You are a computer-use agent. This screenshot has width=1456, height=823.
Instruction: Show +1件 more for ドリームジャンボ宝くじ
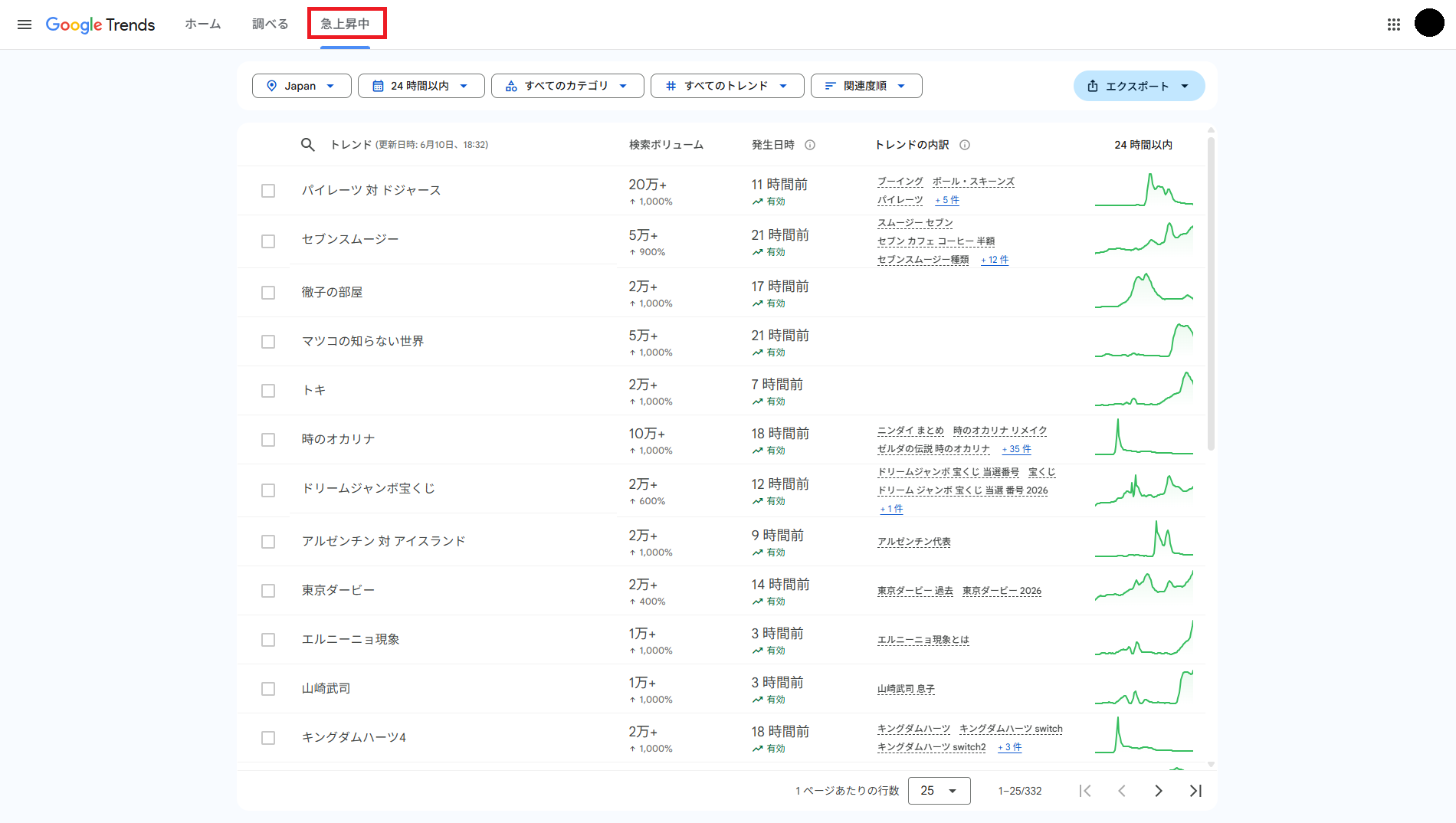(891, 509)
